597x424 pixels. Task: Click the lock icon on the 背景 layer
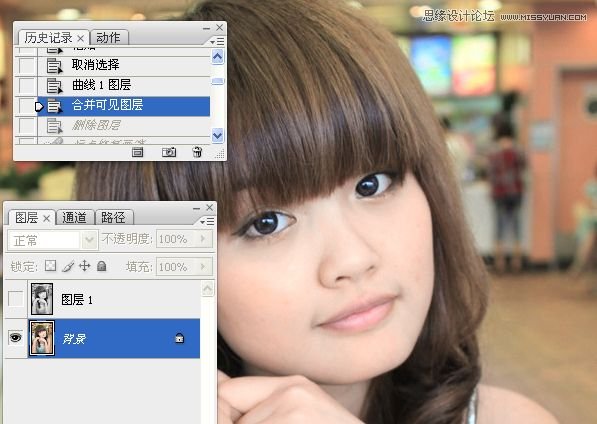(179, 338)
